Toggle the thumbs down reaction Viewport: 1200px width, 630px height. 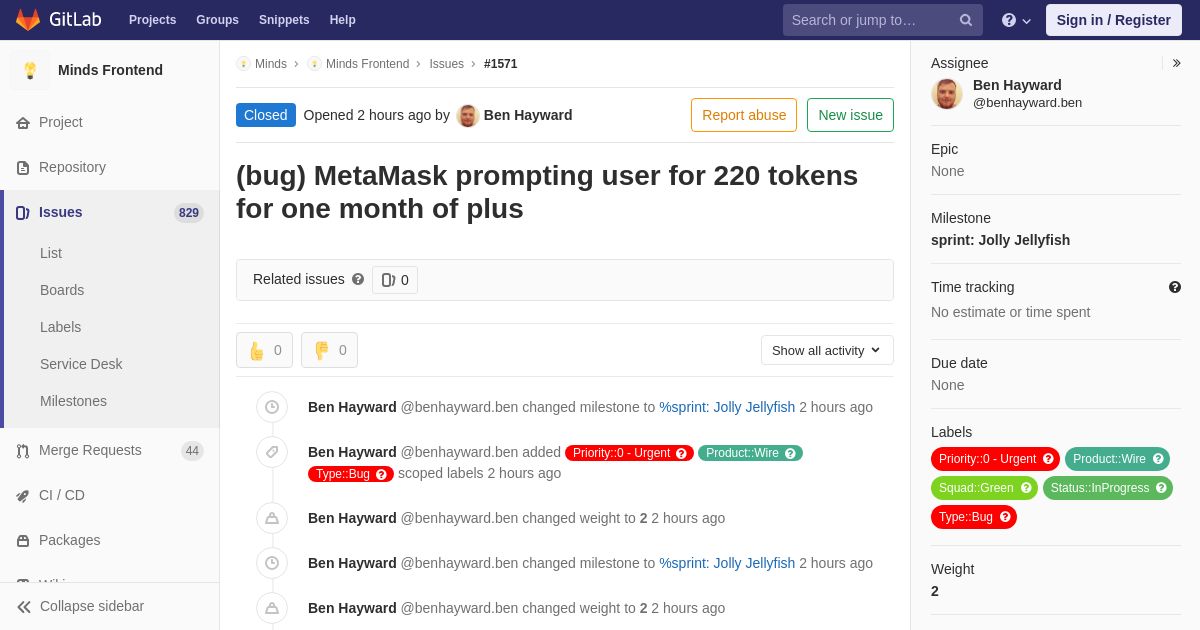[330, 350]
